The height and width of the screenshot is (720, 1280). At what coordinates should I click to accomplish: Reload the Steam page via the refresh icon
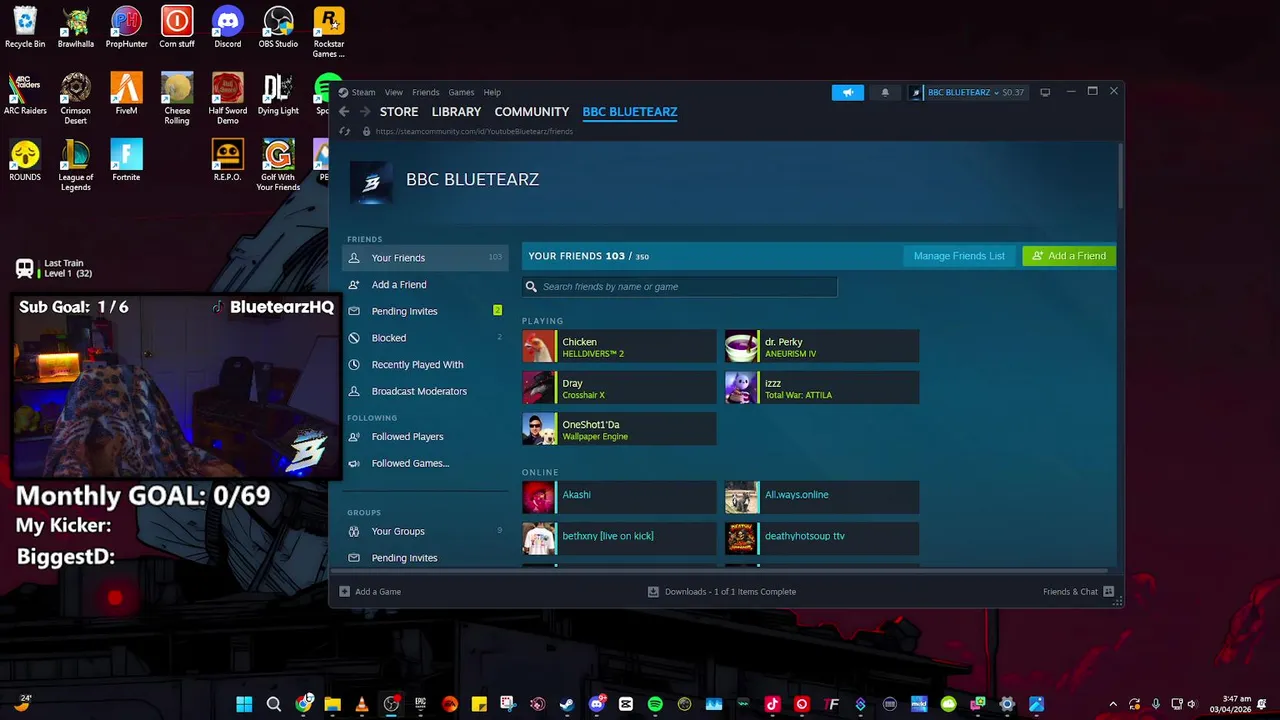[x=345, y=131]
